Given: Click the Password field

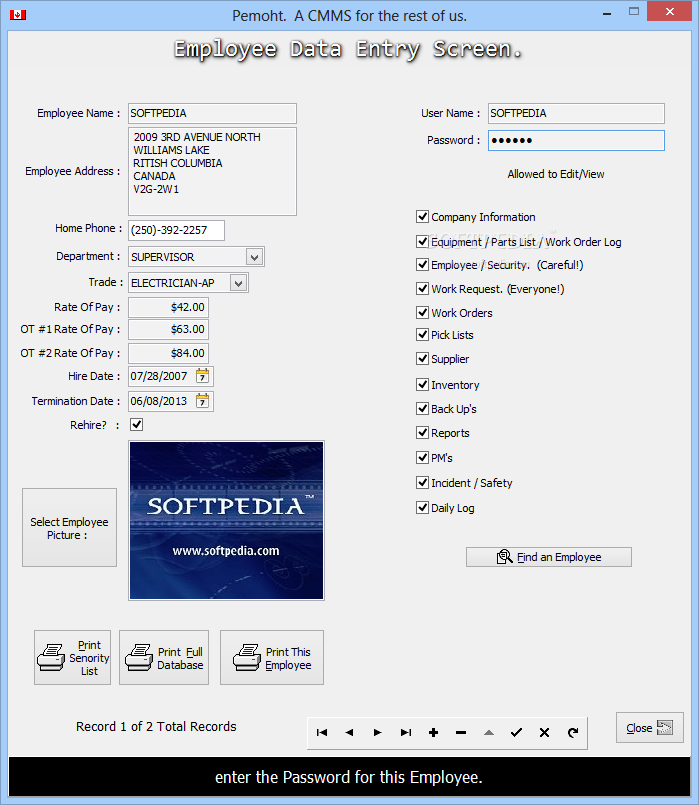Looking at the screenshot, I should 576,141.
